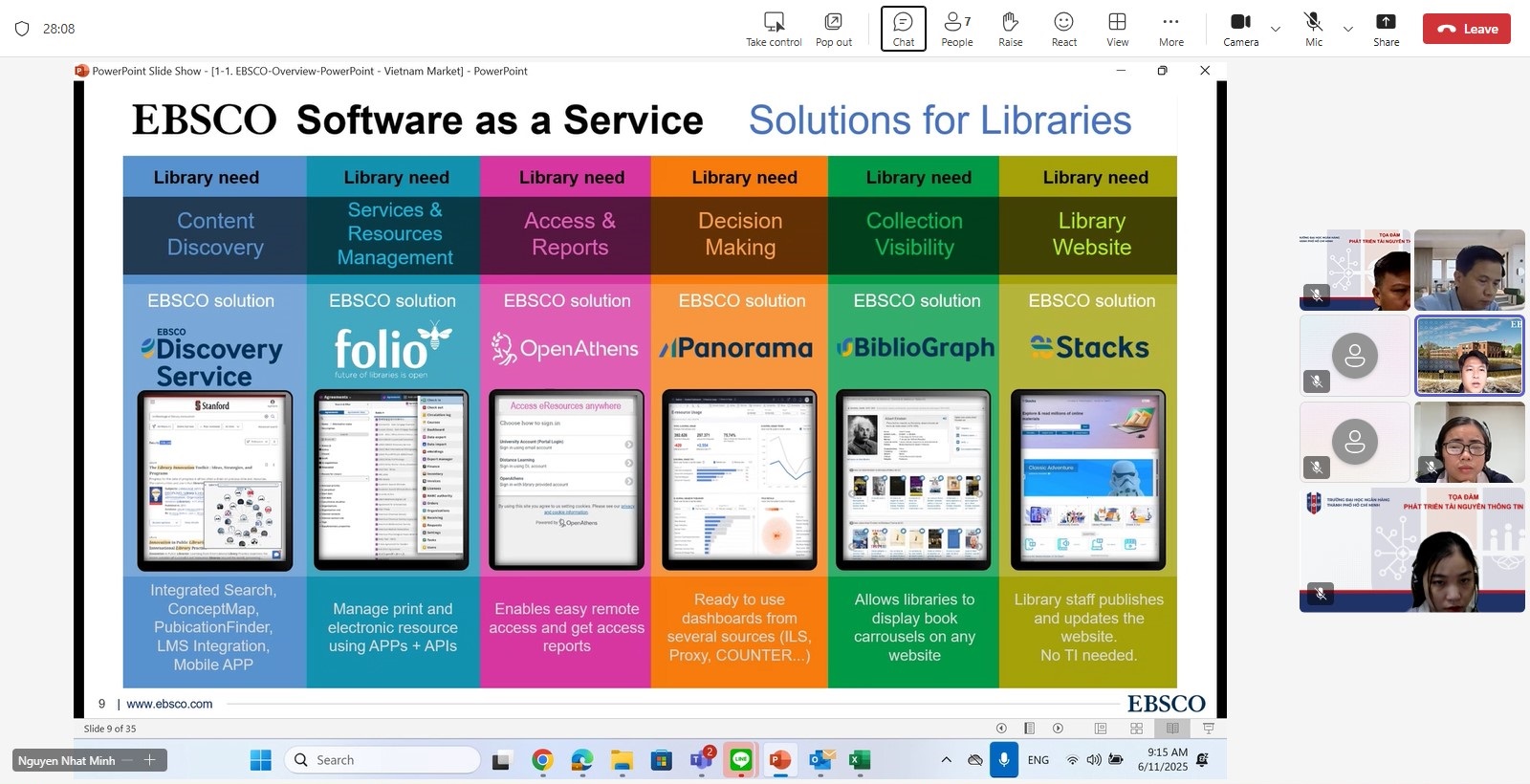
Task: Open the React emoji menu
Action: coord(1063,29)
